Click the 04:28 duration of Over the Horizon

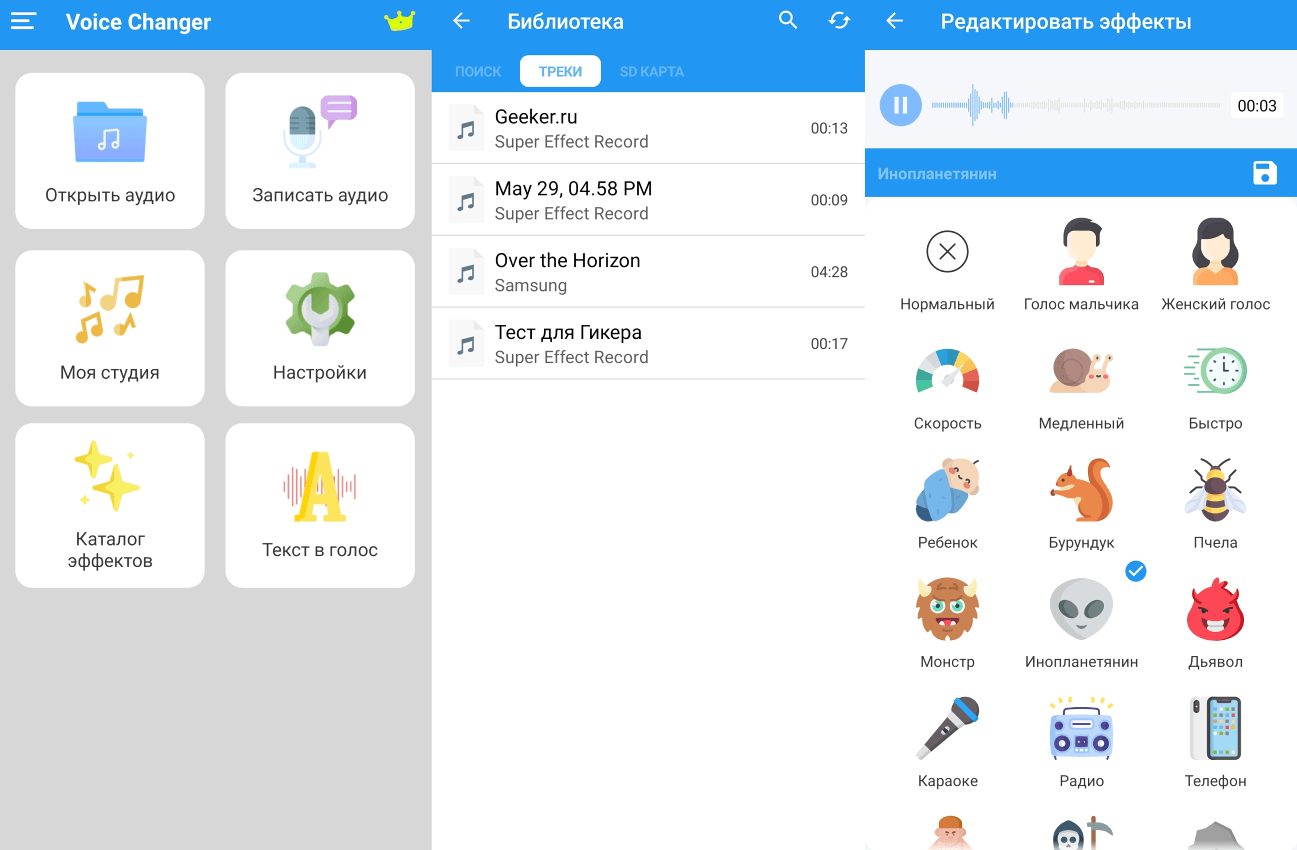829,272
